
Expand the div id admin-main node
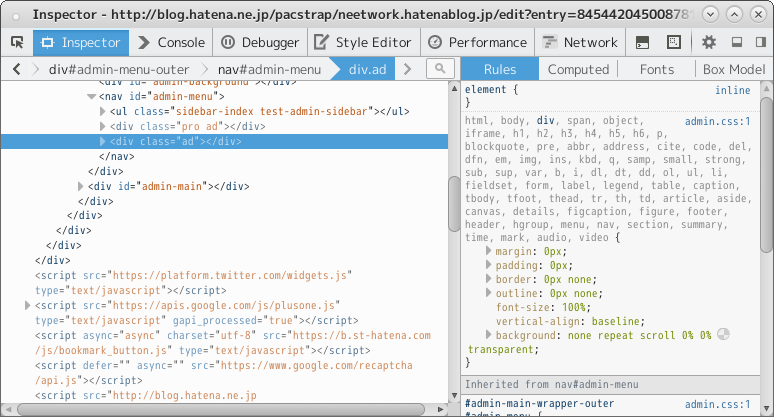[80, 187]
